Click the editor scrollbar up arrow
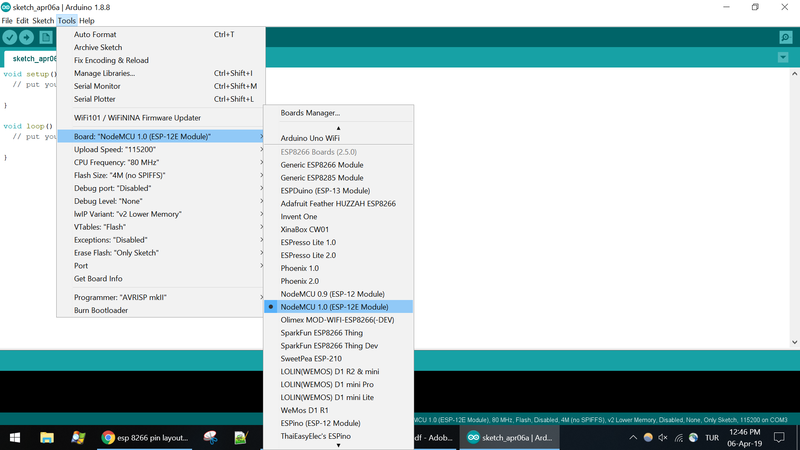 point(794,73)
